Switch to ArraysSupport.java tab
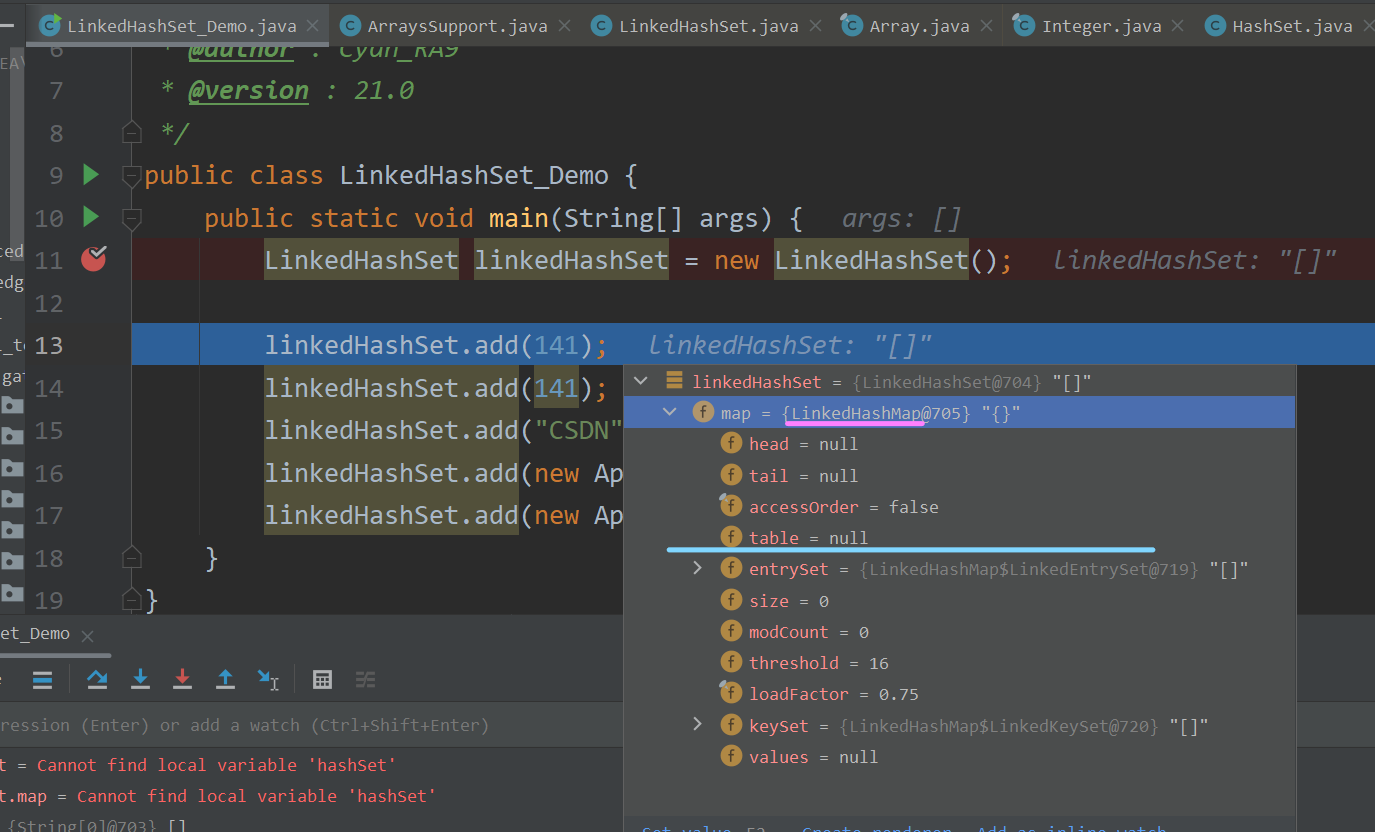This screenshot has height=832, width=1375. click(x=455, y=26)
